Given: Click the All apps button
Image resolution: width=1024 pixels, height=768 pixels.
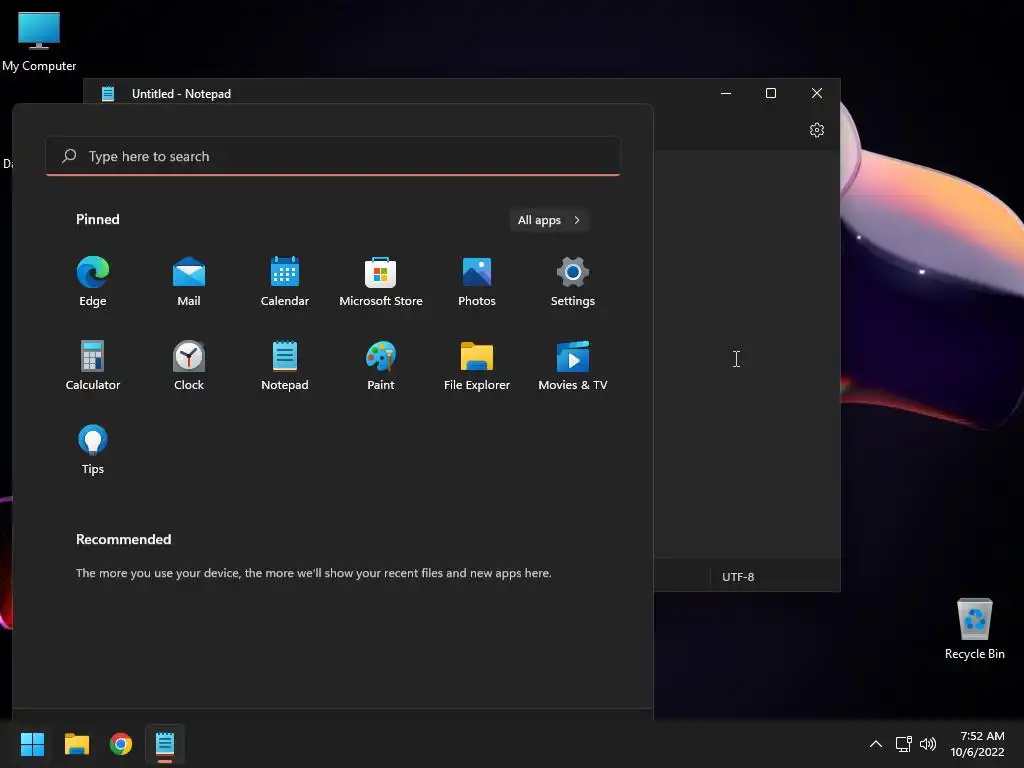Looking at the screenshot, I should click(x=549, y=220).
